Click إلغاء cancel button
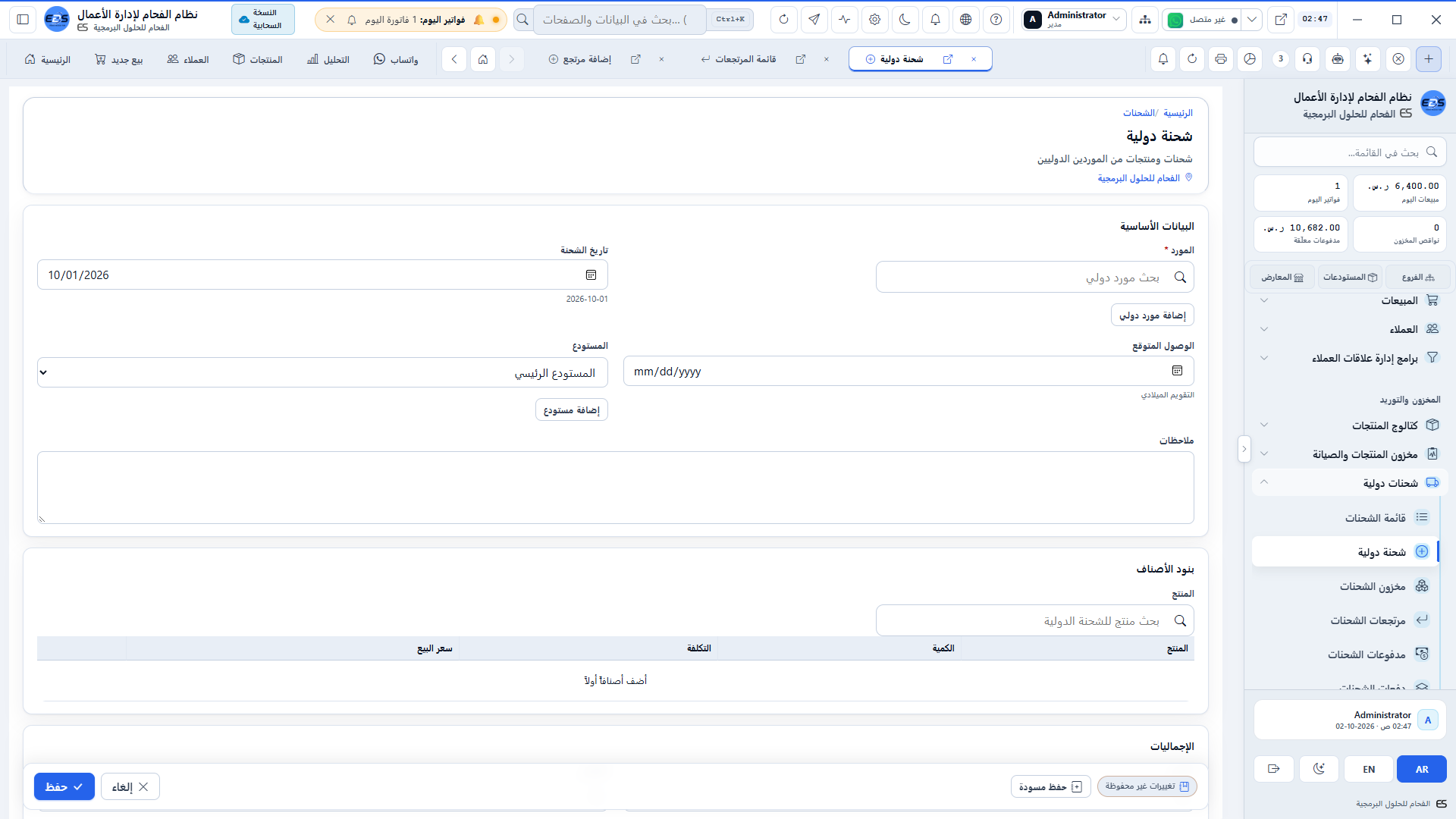1456x819 pixels. [x=130, y=786]
